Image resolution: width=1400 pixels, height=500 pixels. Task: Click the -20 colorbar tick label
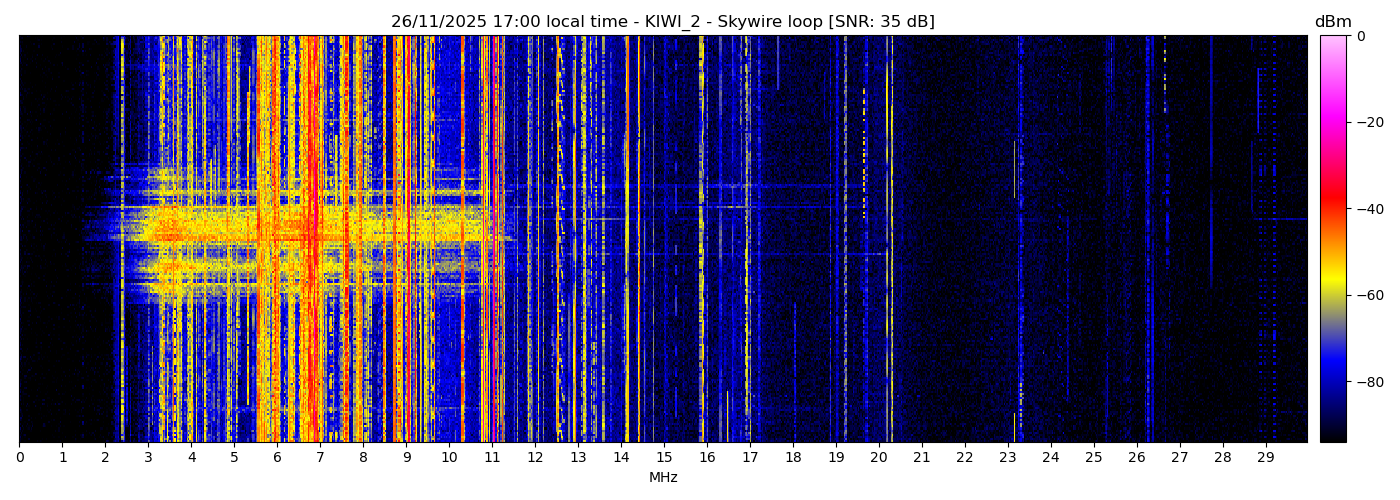[x=1368, y=122]
